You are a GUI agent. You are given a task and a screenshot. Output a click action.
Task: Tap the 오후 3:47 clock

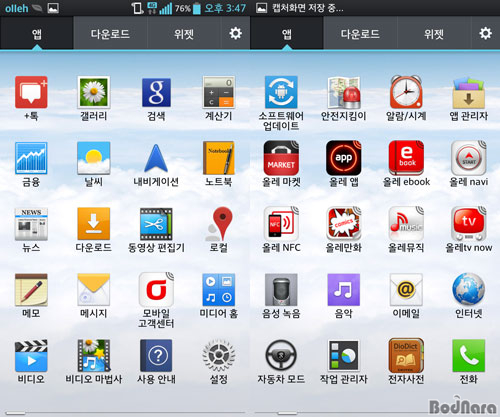point(225,8)
